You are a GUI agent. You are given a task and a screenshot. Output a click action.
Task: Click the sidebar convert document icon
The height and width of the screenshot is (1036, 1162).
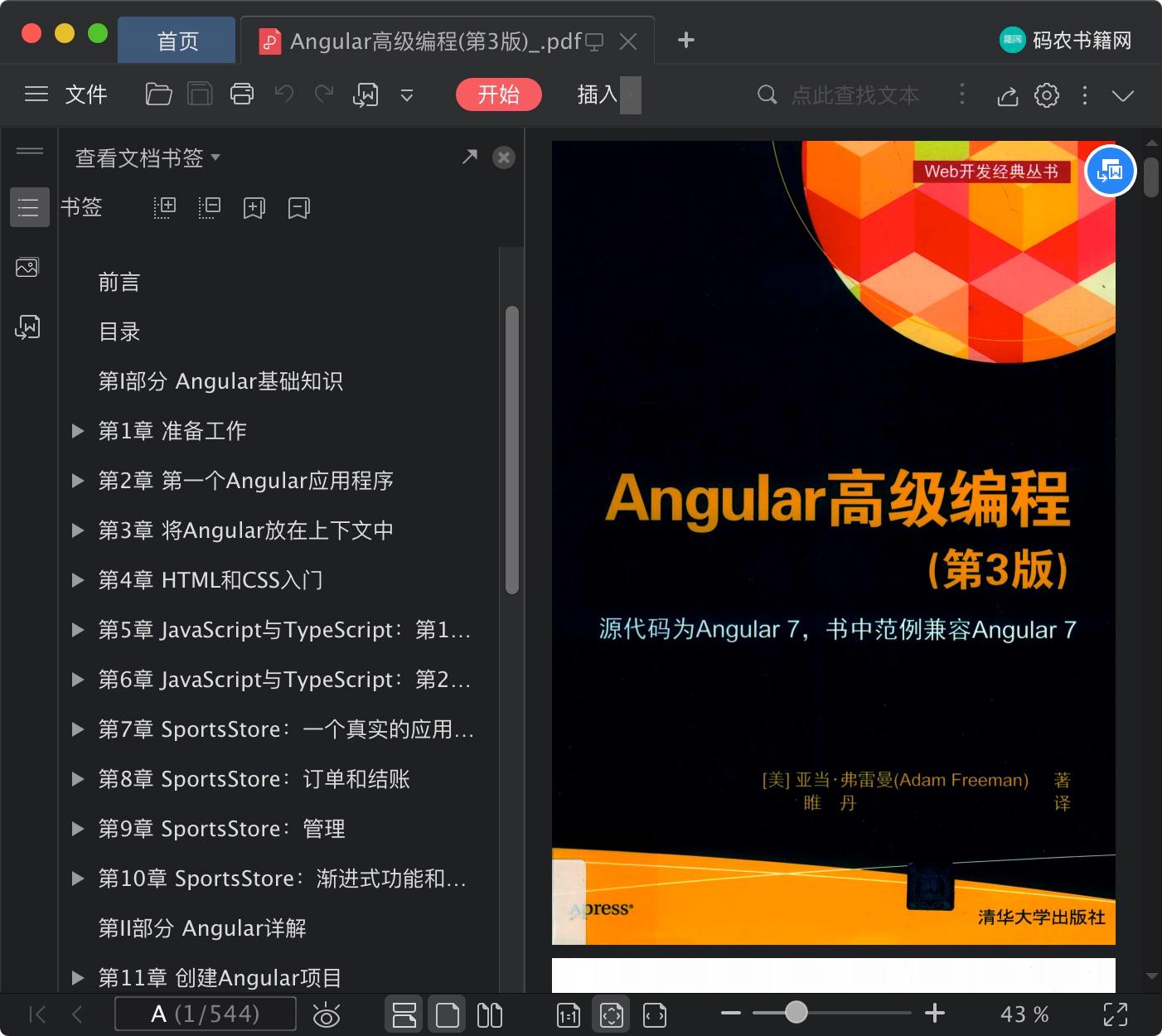point(27,327)
